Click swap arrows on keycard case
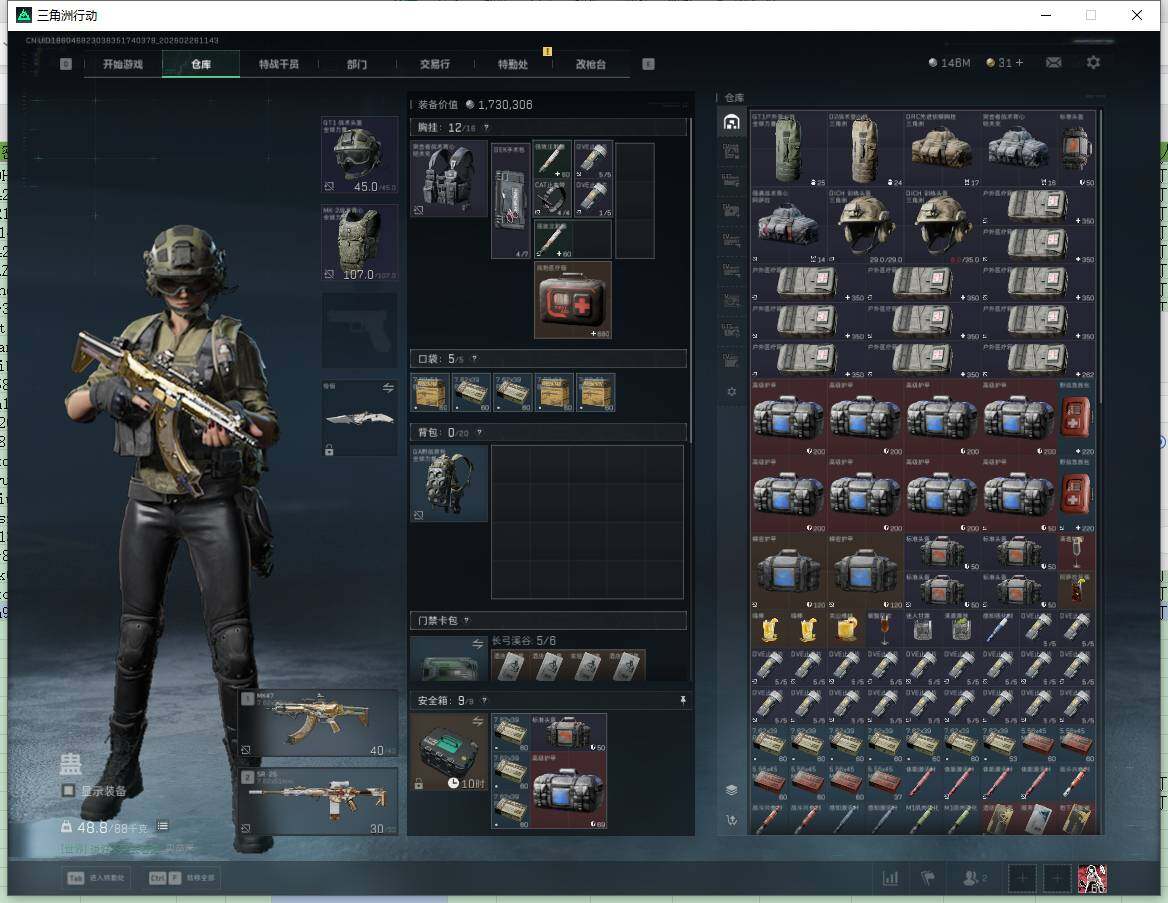 coord(477,644)
